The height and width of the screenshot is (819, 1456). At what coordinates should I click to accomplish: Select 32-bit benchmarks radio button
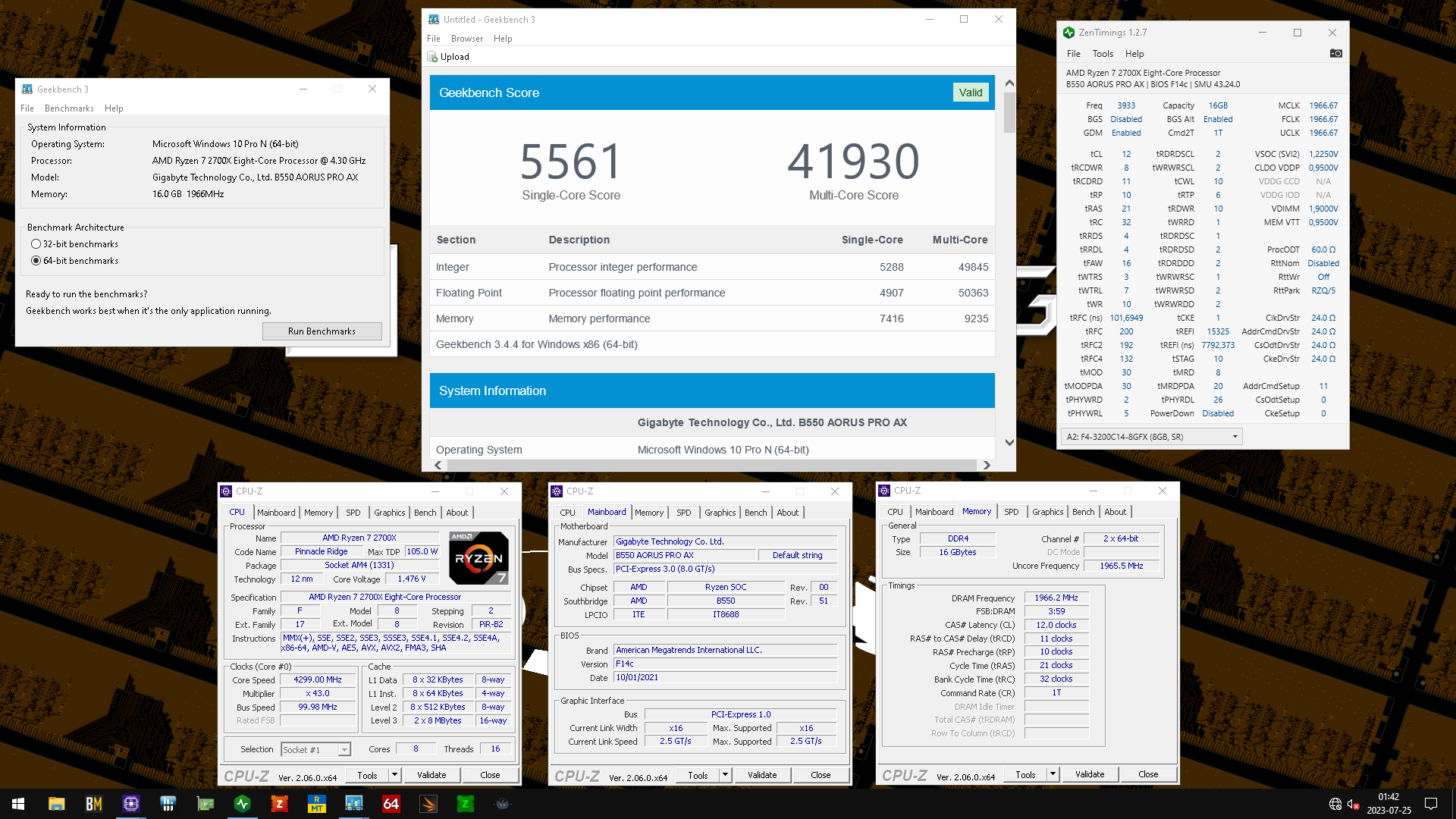[x=36, y=244]
